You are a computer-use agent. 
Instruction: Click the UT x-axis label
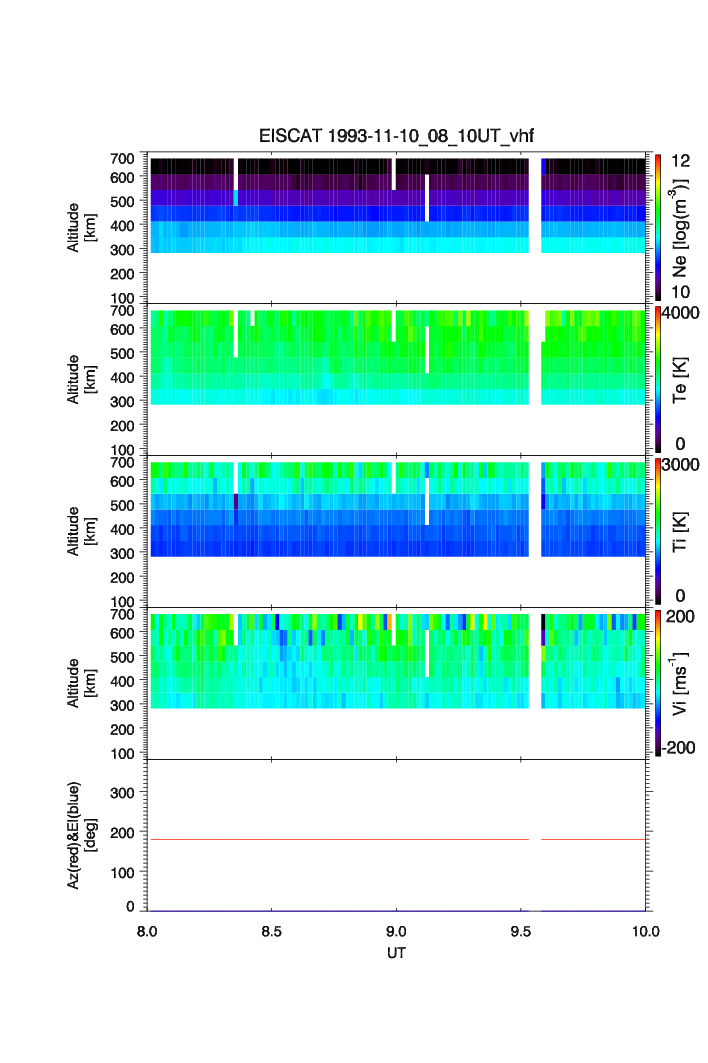click(397, 953)
